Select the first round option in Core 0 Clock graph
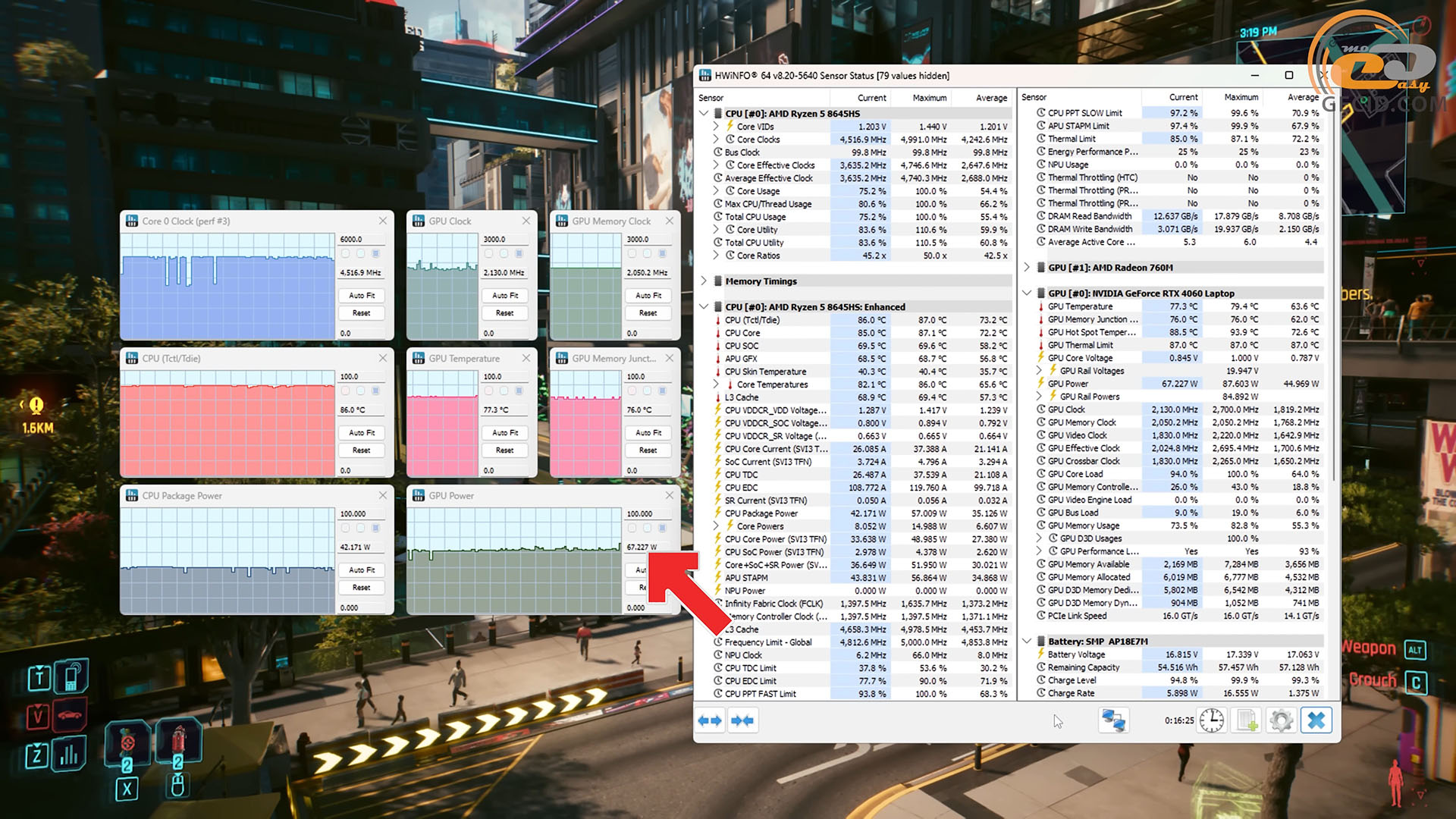This screenshot has width=1456, height=819. coord(345,253)
